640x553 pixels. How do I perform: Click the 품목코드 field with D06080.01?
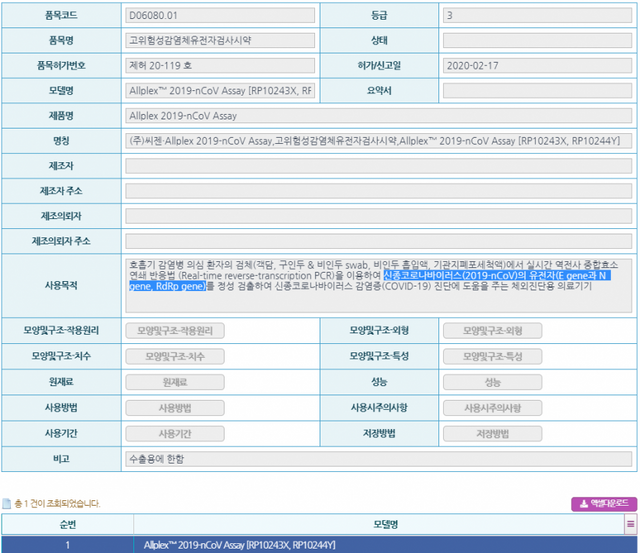pos(219,16)
